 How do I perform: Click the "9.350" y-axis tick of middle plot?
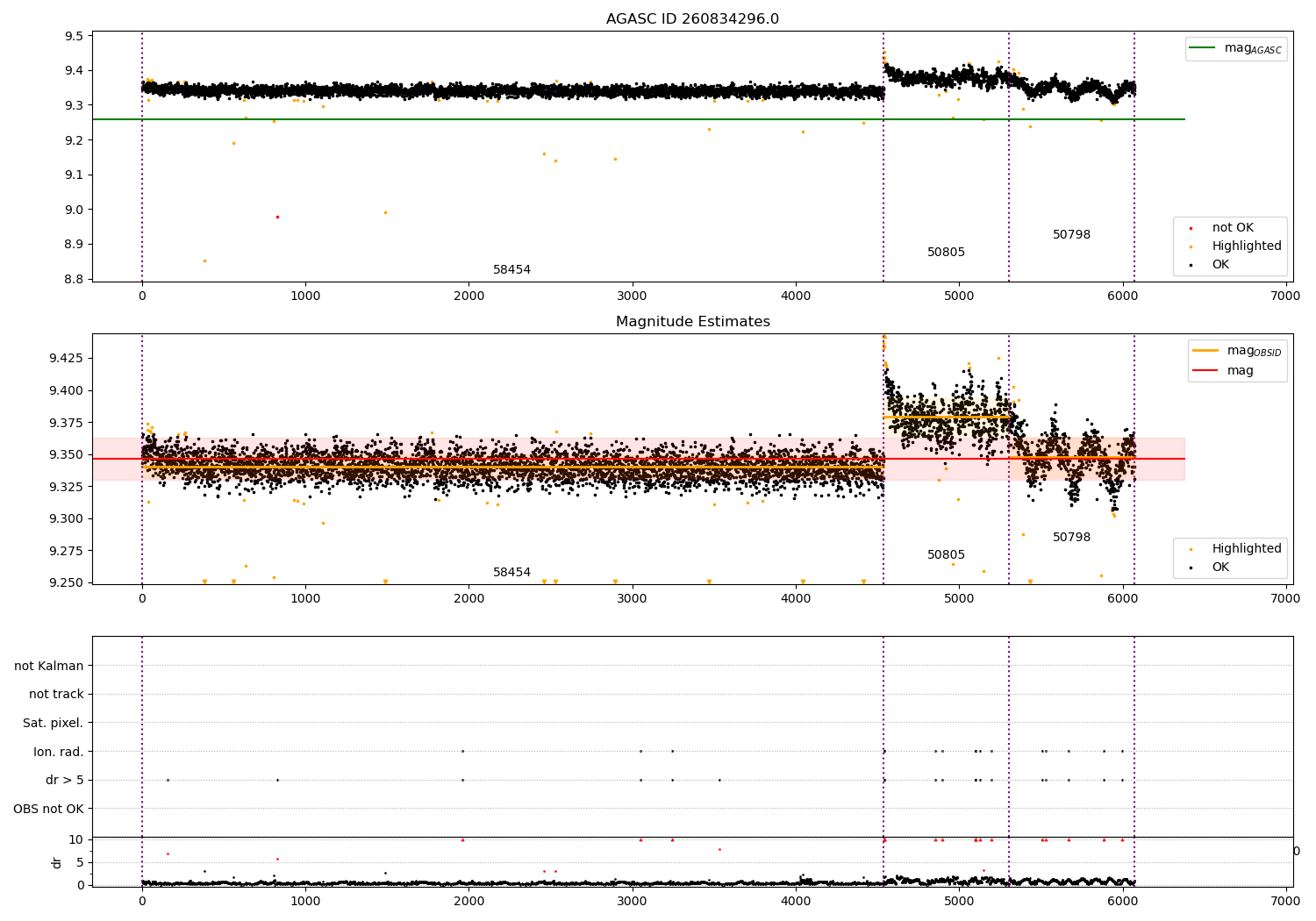pos(65,454)
